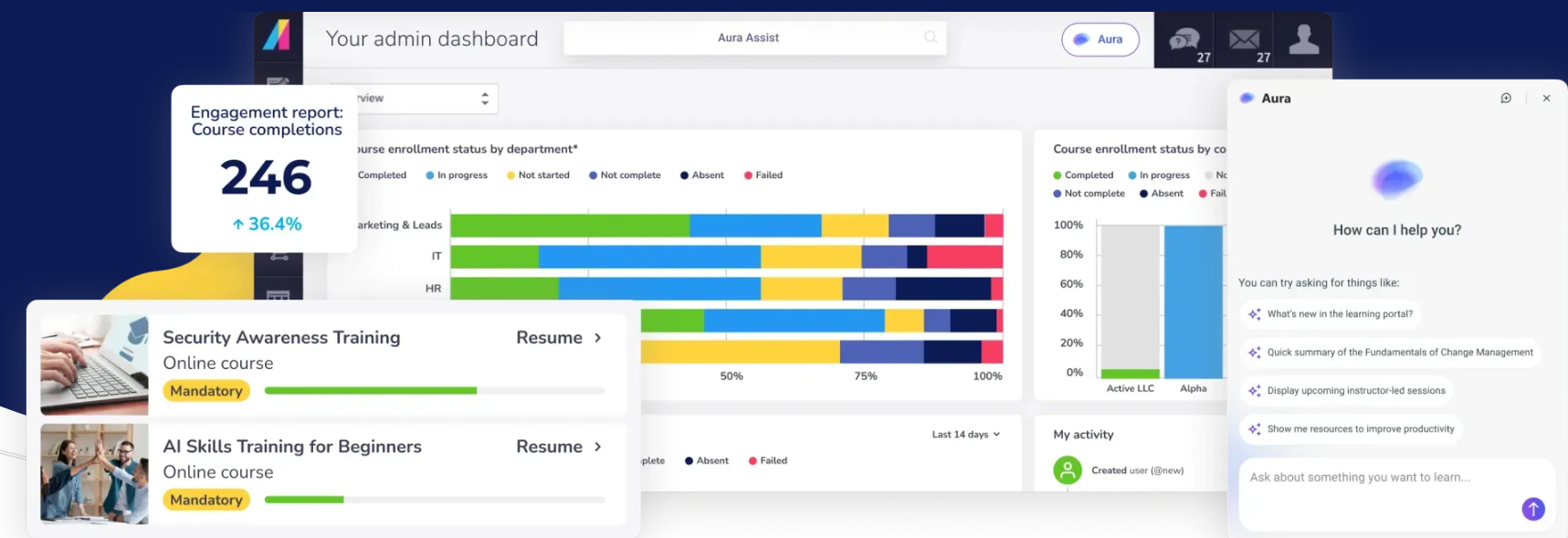This screenshot has width=1568, height=538.
Task: Click the search magnifier in Aura Assist box
Action: point(931,37)
